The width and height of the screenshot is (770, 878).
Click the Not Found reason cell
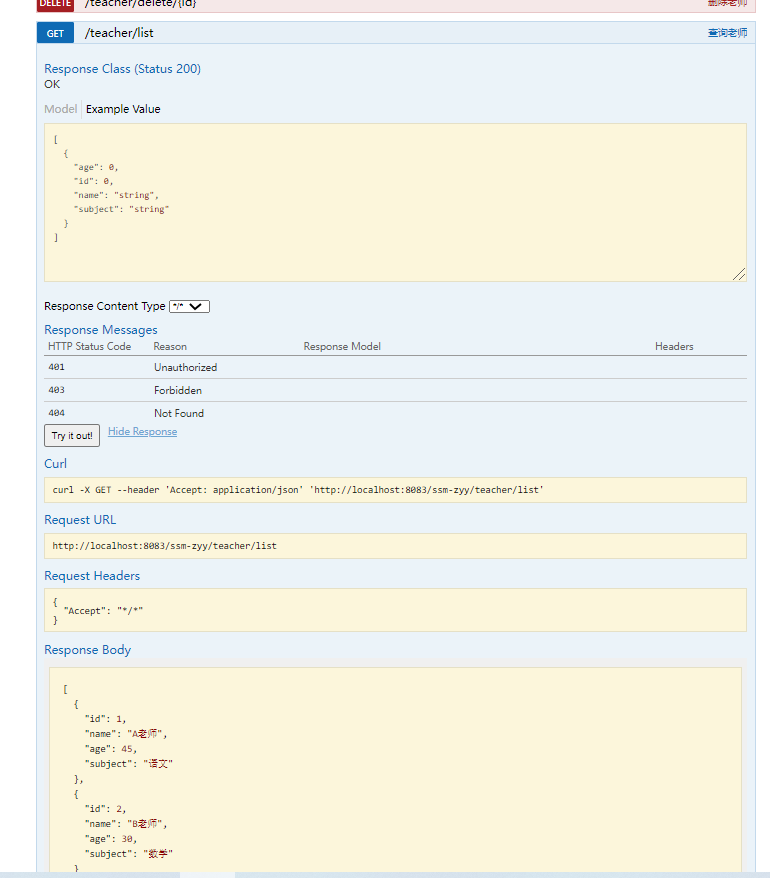pos(179,413)
